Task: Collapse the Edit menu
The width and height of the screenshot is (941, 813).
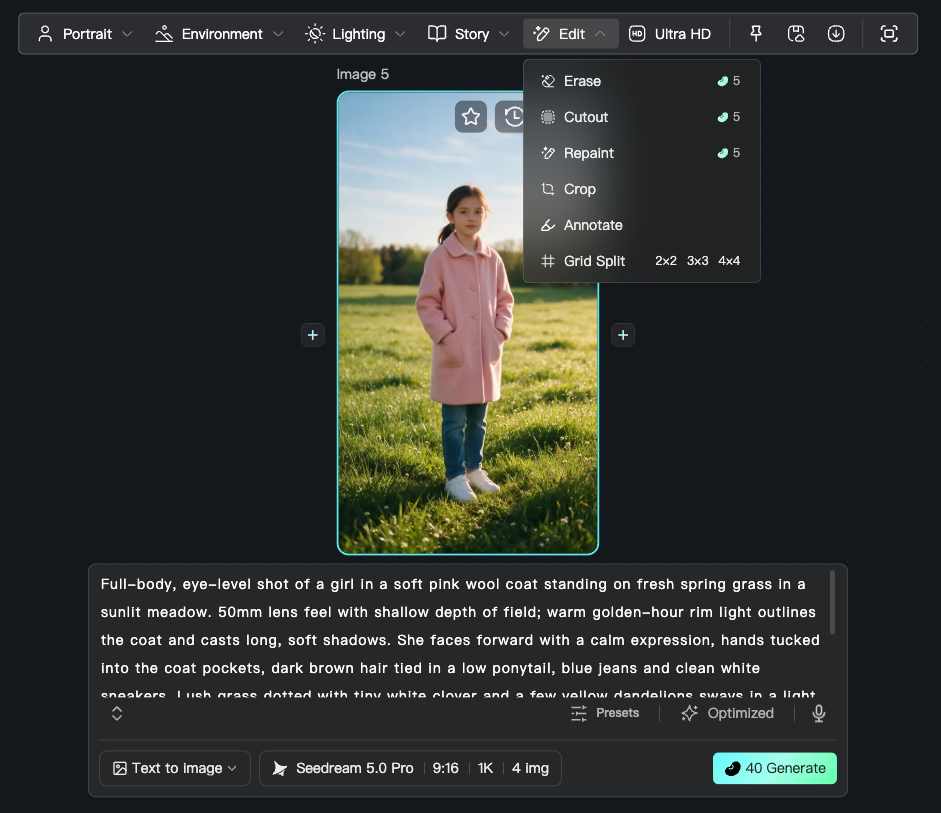Action: coord(571,34)
